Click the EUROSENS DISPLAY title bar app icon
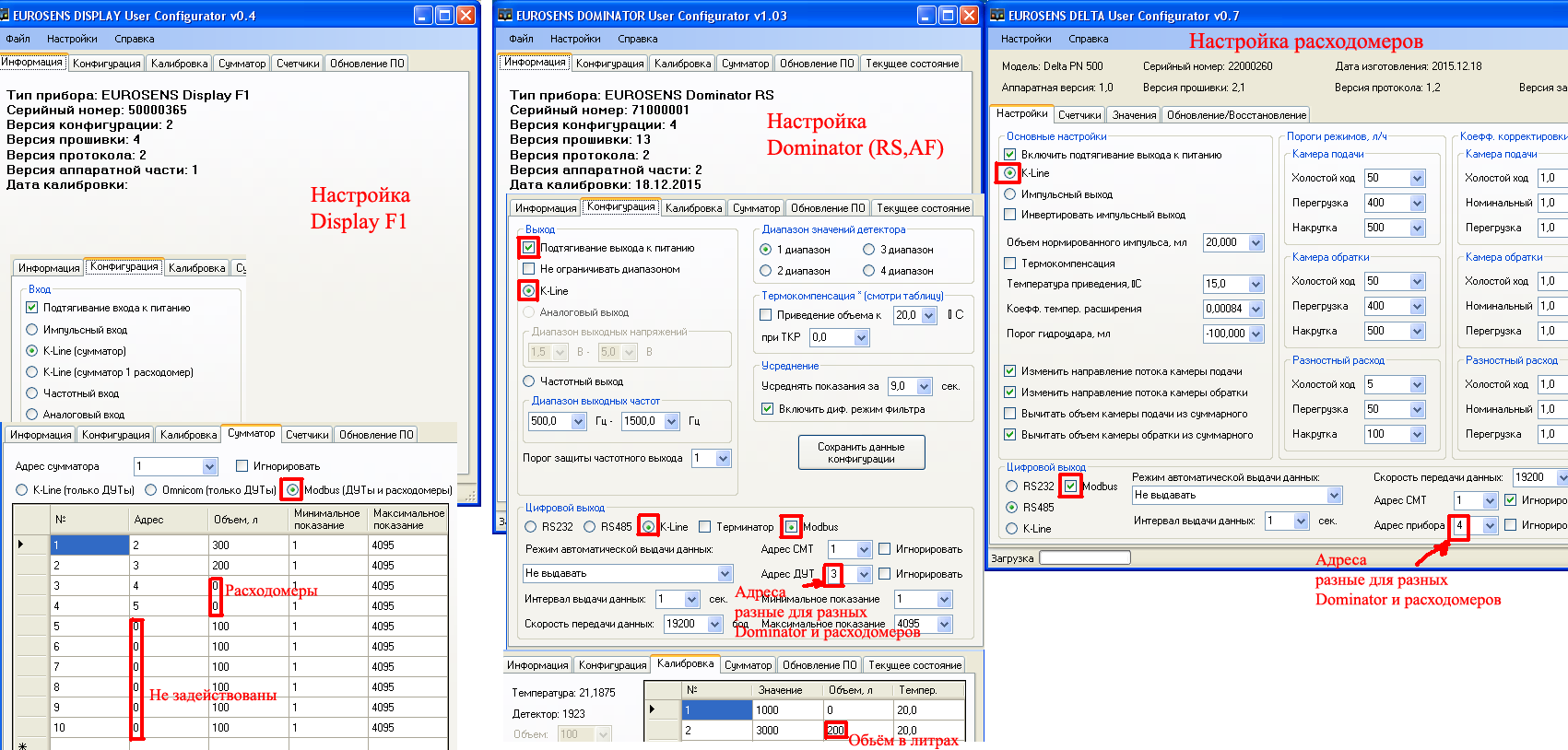1568x750 pixels. click(x=6, y=15)
